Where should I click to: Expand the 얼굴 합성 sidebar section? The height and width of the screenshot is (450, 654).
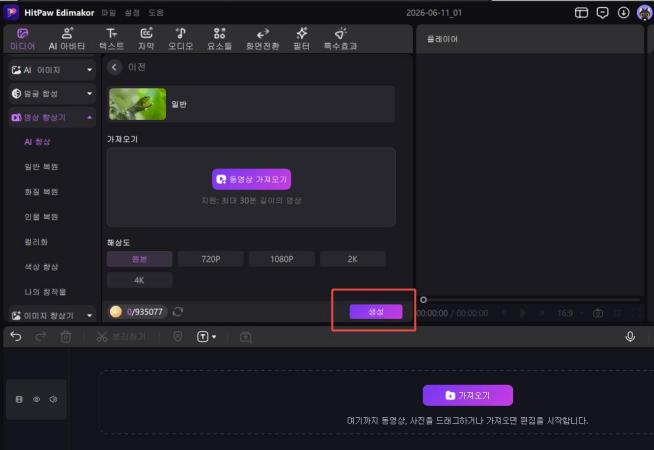[x=52, y=93]
